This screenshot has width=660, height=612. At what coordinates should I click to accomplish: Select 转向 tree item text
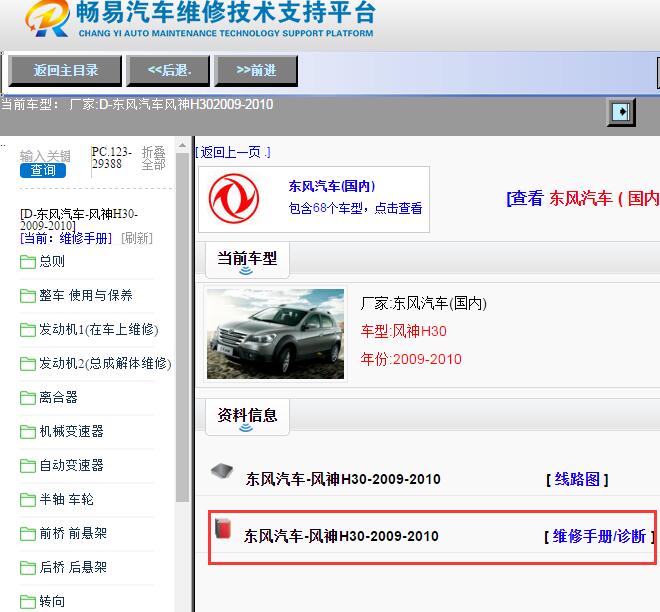(52, 601)
